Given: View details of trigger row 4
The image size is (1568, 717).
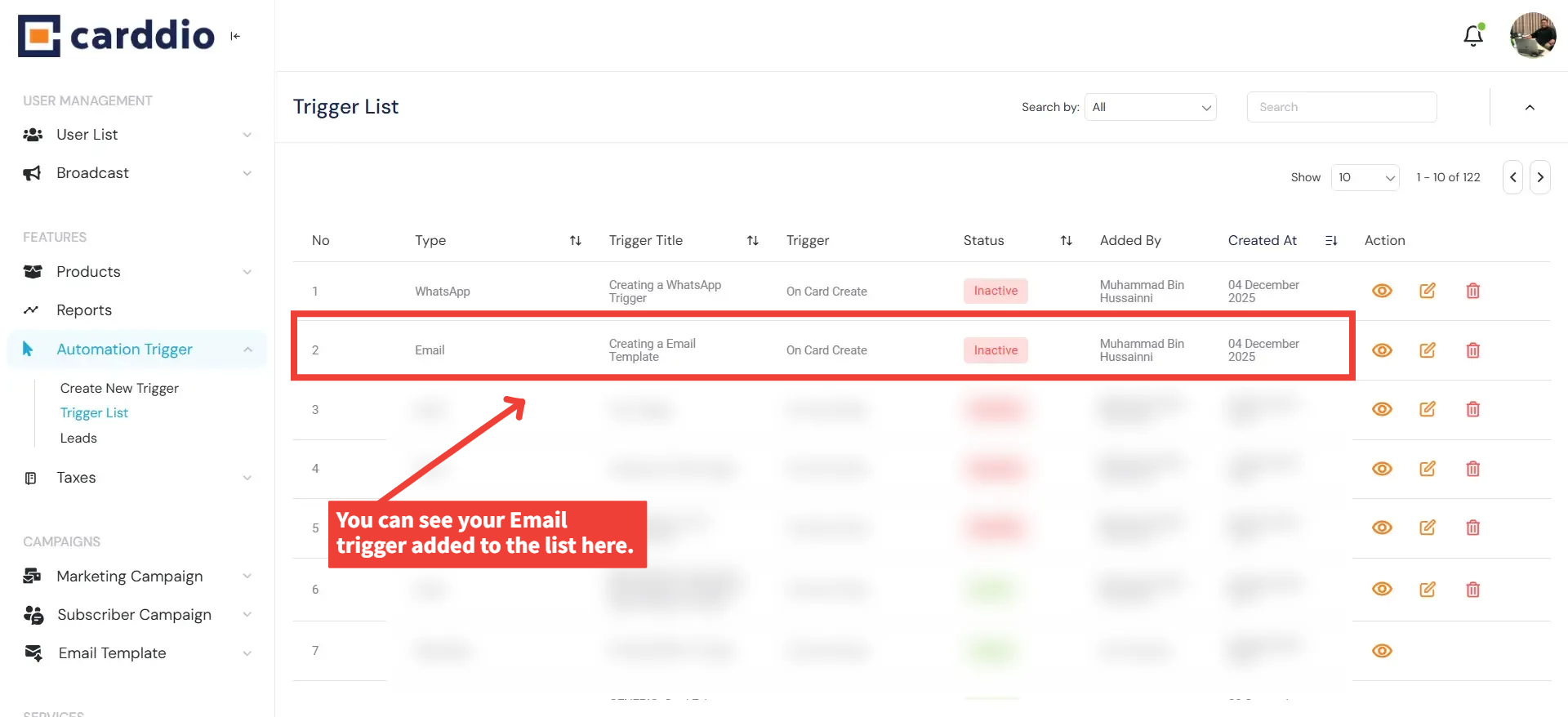Looking at the screenshot, I should [1382, 469].
